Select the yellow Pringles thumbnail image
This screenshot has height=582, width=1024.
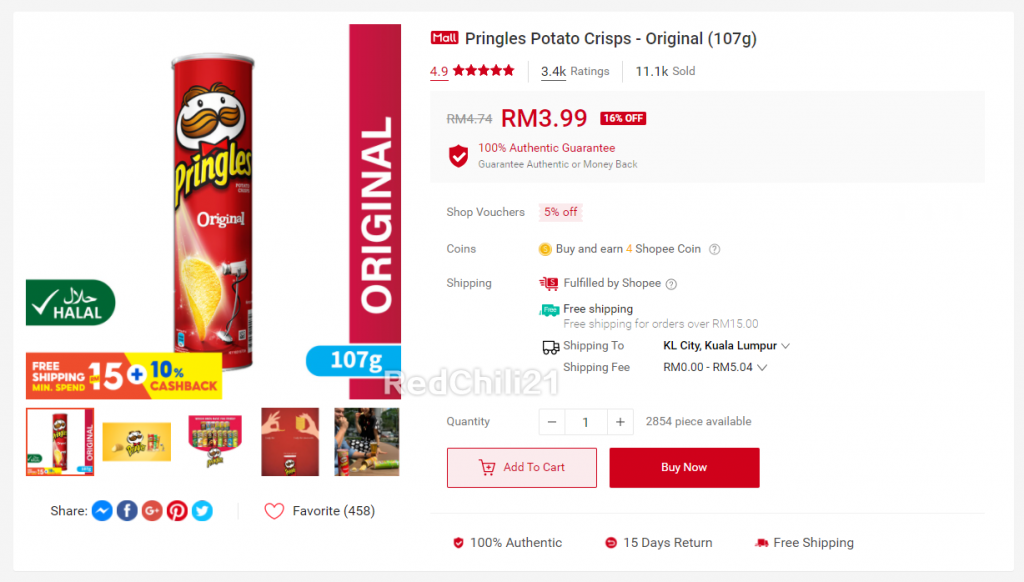[x=136, y=442]
